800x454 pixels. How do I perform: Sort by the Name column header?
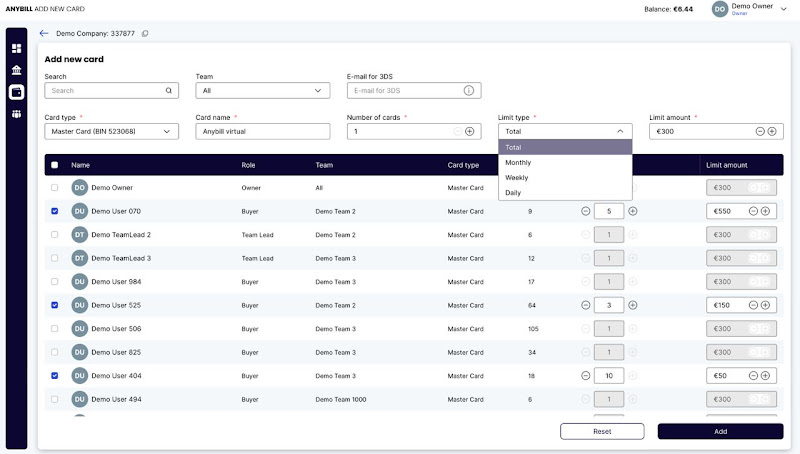pos(81,165)
